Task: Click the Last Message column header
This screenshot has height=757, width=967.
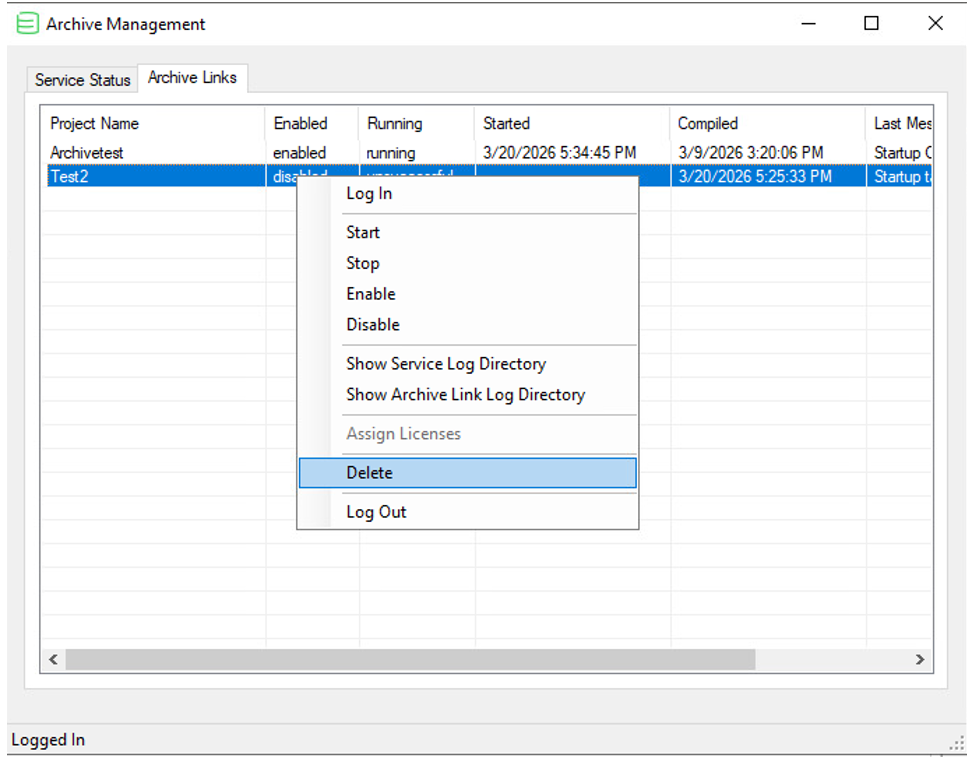Action: pyautogui.click(x=899, y=123)
